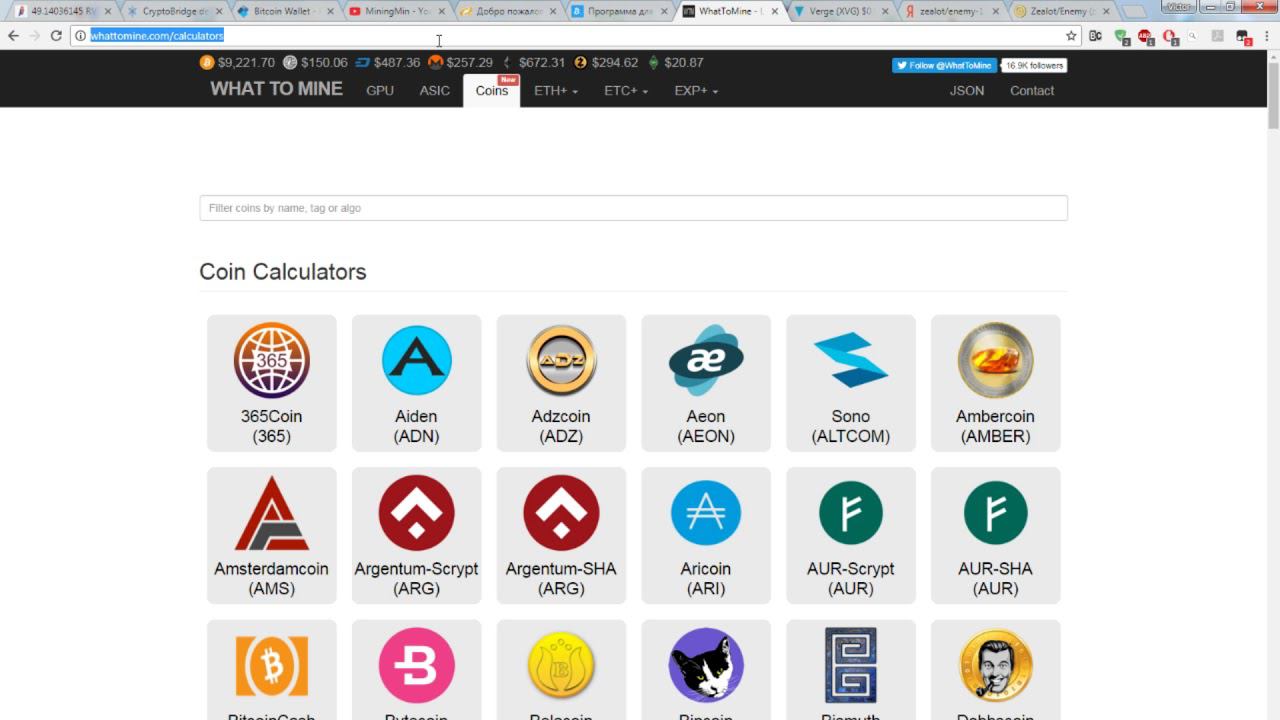Open the Dobbscoin man-with-pipe icon
The width and height of the screenshot is (1280, 720).
tap(995, 665)
